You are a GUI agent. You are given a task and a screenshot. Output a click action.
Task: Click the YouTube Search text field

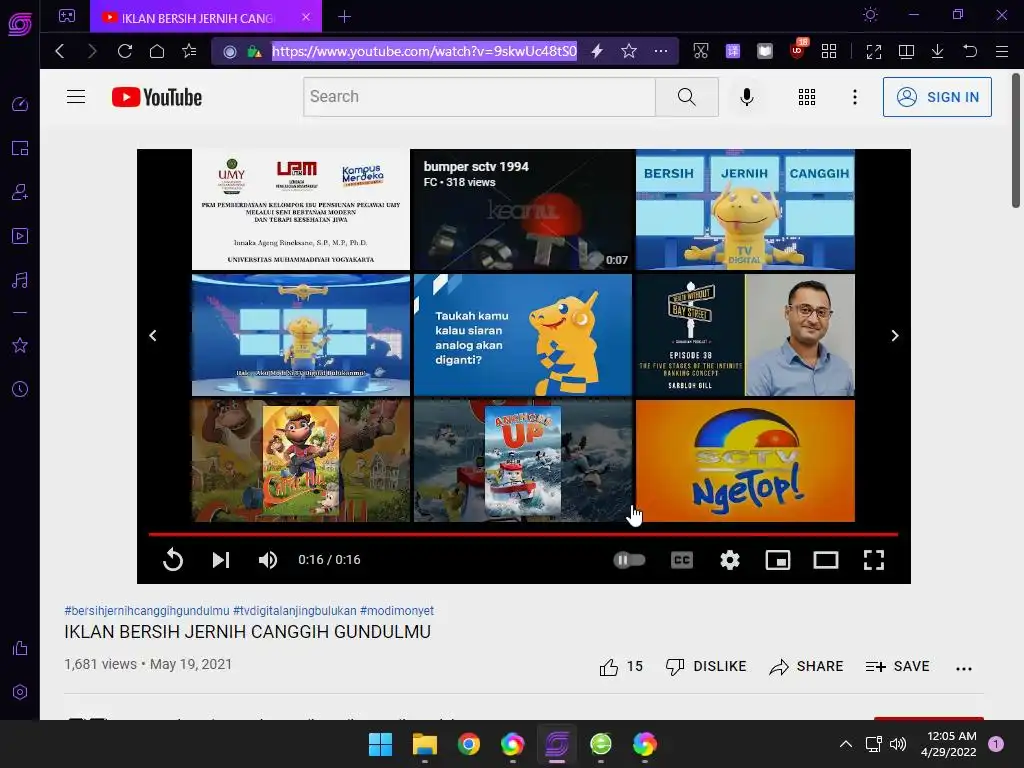(479, 97)
